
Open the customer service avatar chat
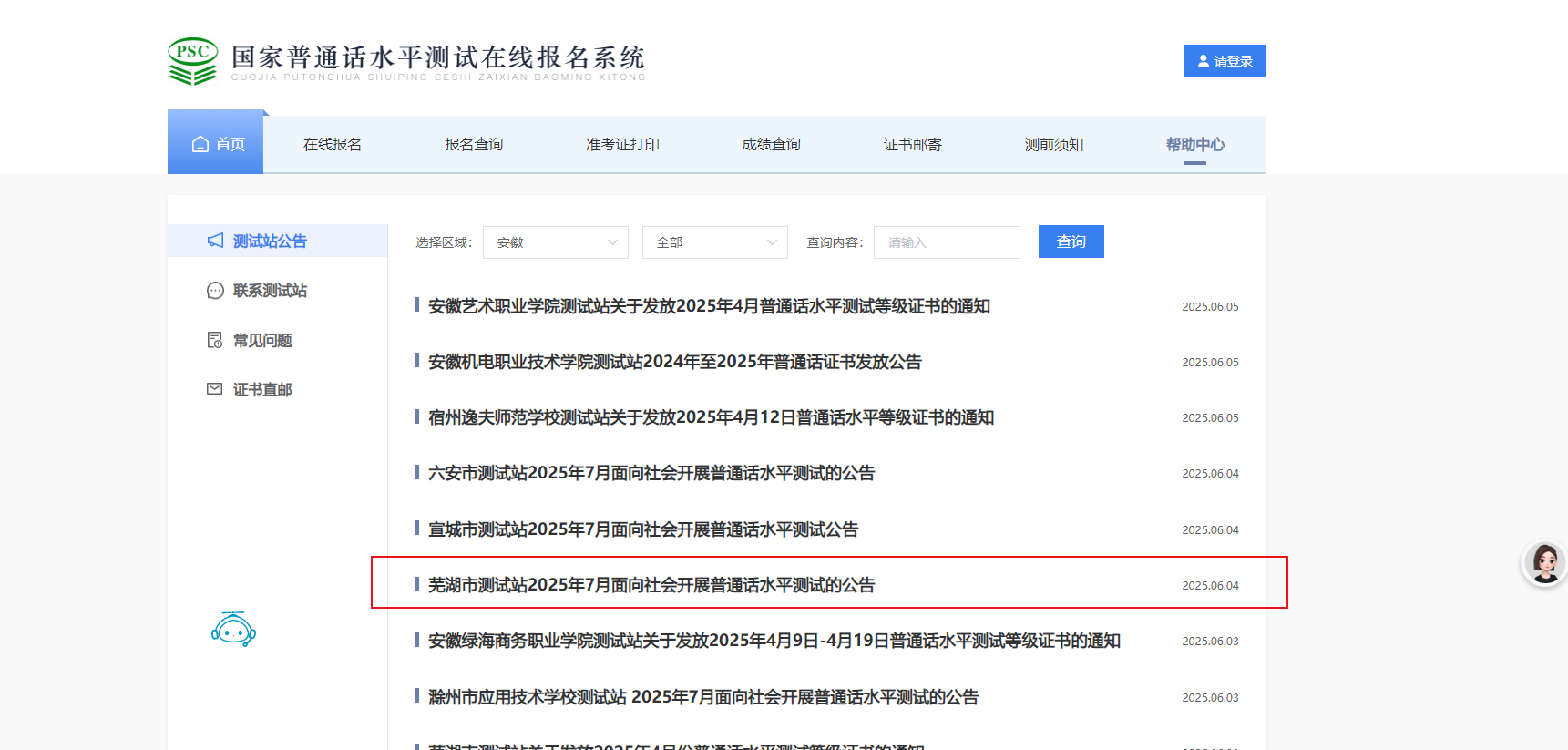[1545, 563]
